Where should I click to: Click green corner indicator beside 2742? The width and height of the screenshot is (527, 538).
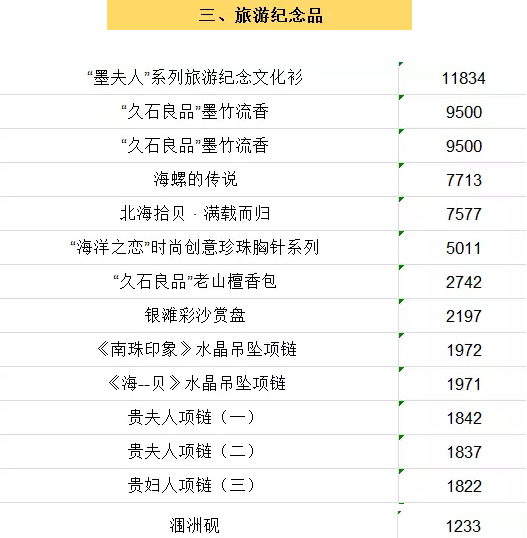tap(401, 268)
